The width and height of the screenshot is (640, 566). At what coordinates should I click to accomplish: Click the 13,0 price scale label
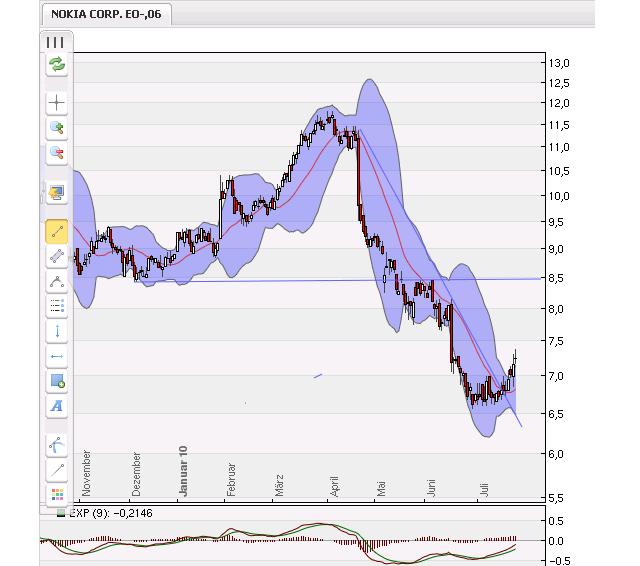(x=559, y=63)
